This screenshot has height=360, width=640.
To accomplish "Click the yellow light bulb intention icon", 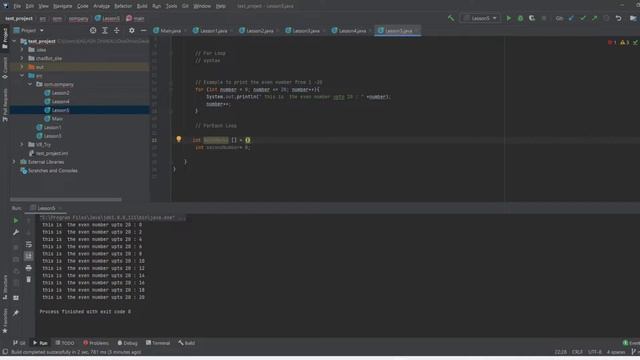I will click(x=178, y=139).
